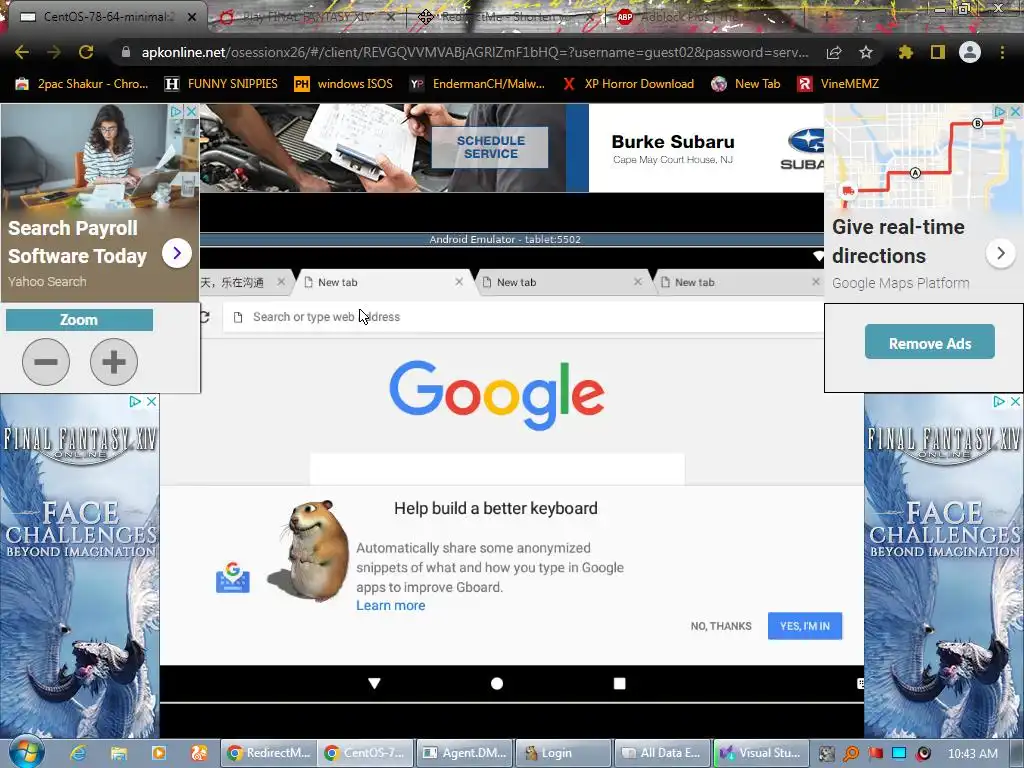
Task: Zoom in with the plus button
Action: [114, 362]
